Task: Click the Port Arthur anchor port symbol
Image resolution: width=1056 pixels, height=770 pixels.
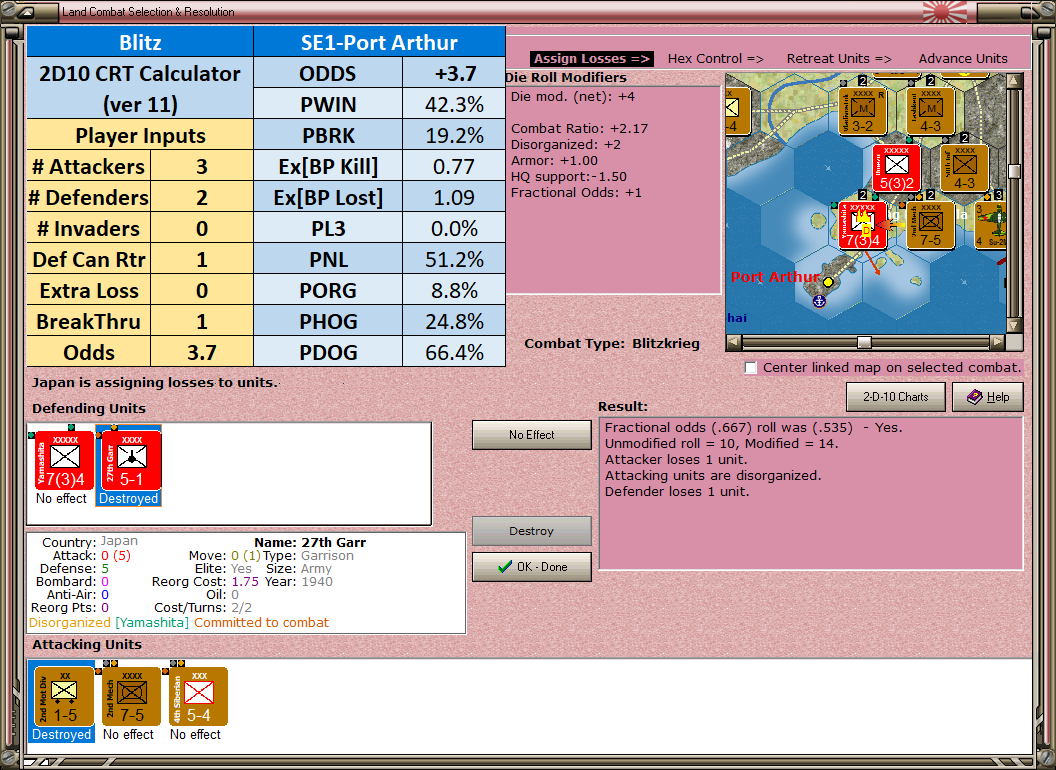Action: tap(819, 301)
